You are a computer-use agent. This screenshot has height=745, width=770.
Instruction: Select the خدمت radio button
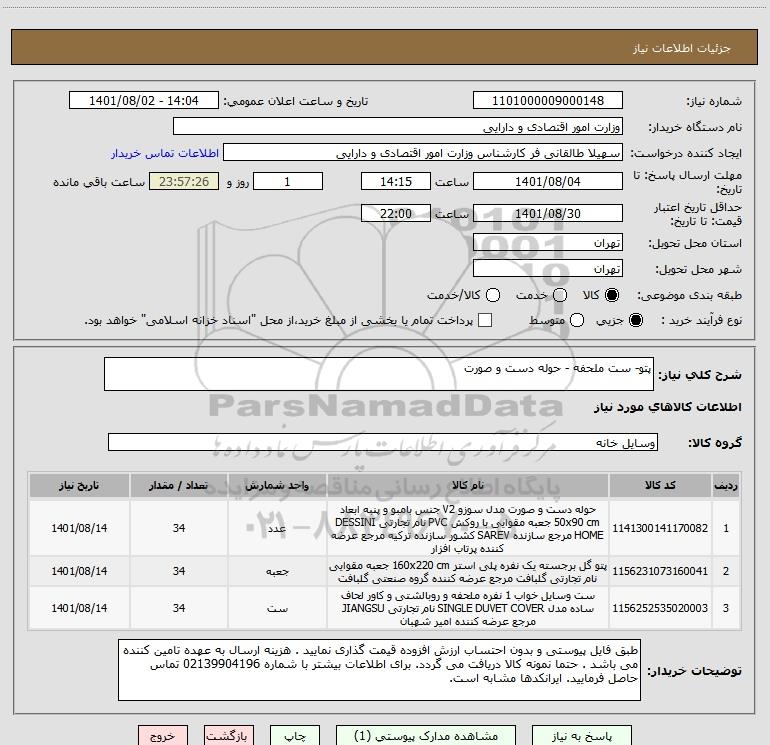pyautogui.click(x=560, y=295)
